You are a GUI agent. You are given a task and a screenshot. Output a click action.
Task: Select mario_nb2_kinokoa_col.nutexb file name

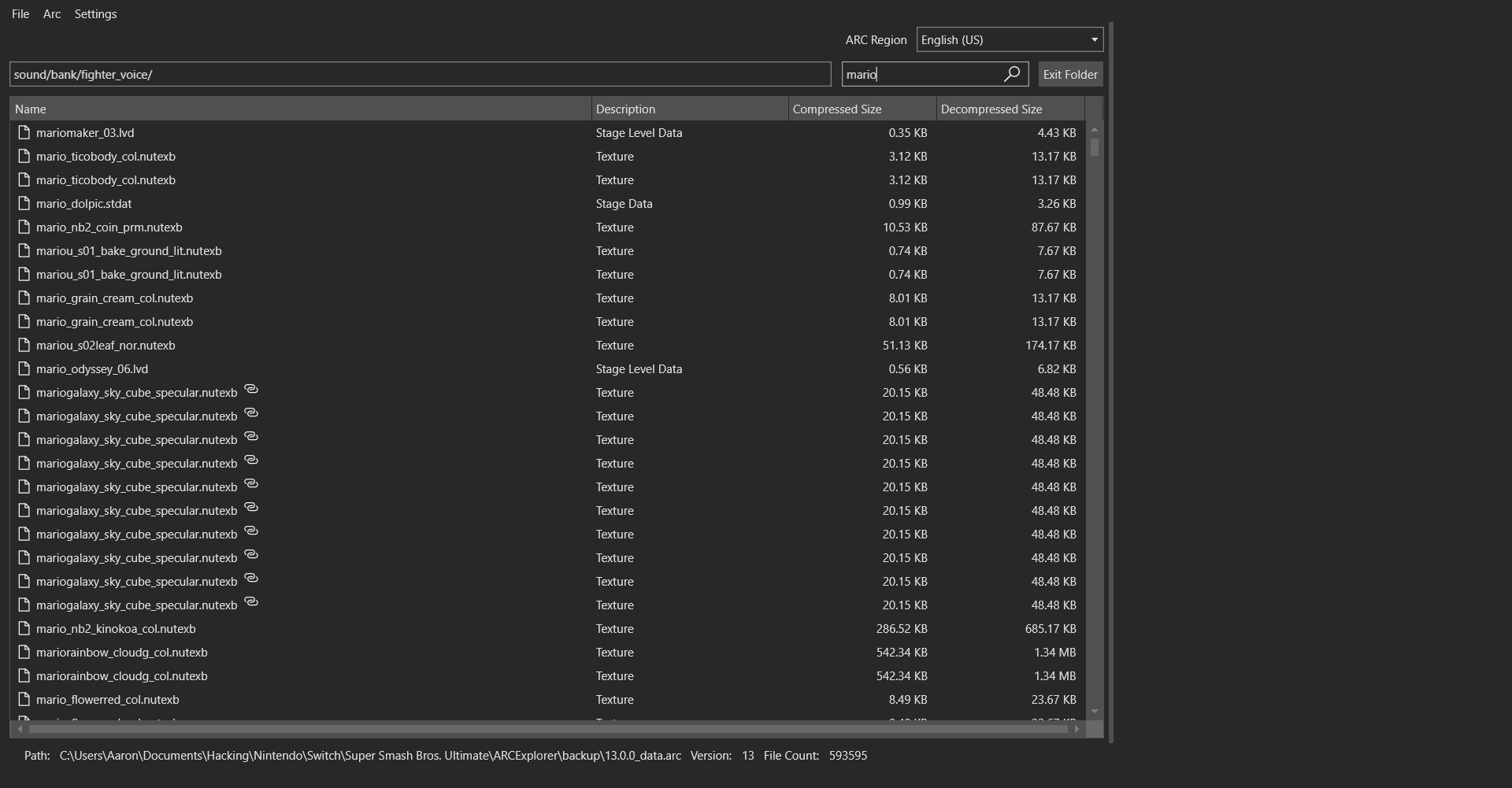pos(116,629)
